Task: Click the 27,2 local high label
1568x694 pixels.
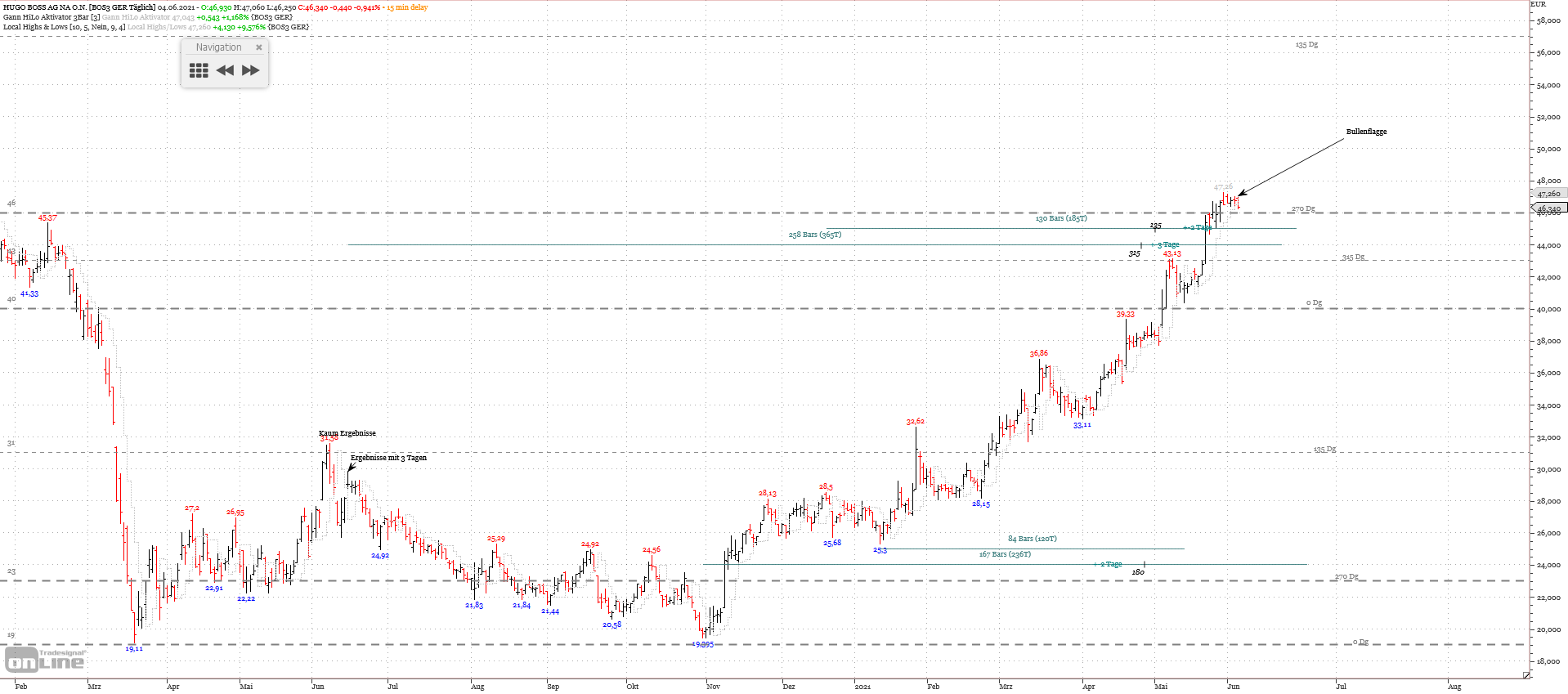Action: click(x=192, y=508)
